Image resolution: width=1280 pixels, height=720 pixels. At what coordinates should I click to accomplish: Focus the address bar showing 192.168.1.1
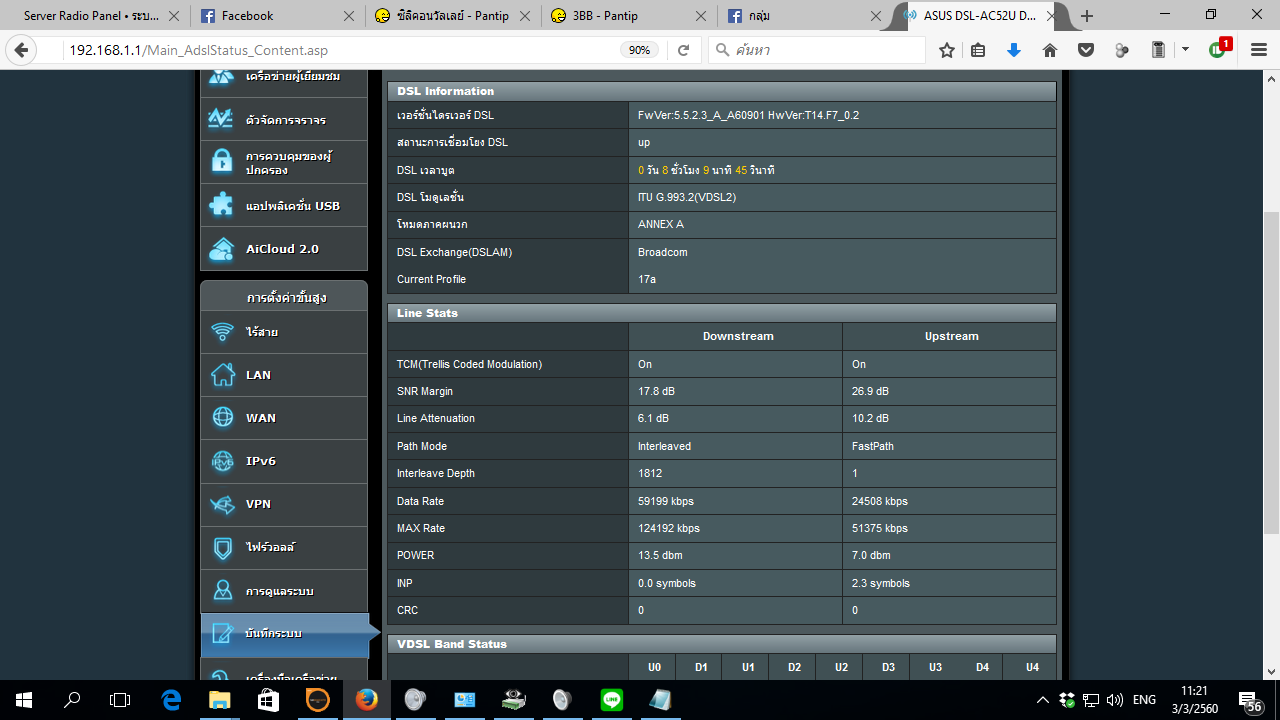pos(340,50)
